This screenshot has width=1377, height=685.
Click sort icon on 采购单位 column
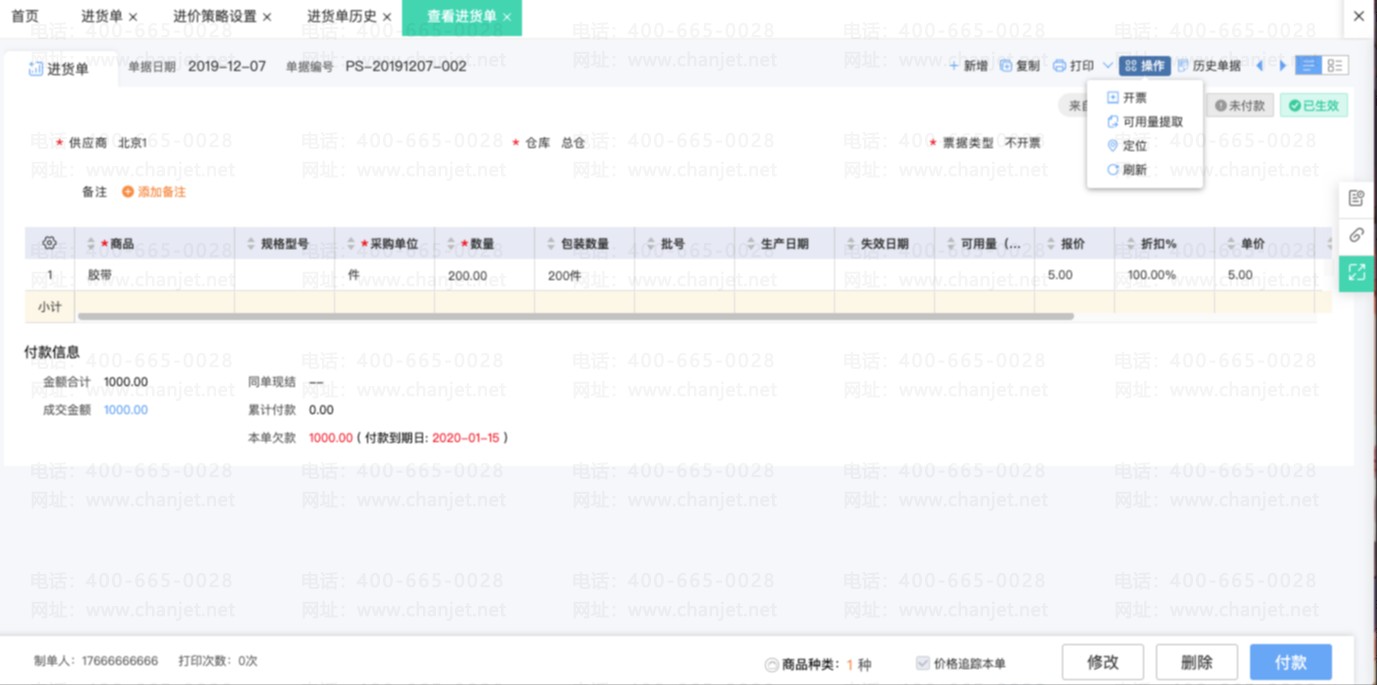click(x=351, y=244)
